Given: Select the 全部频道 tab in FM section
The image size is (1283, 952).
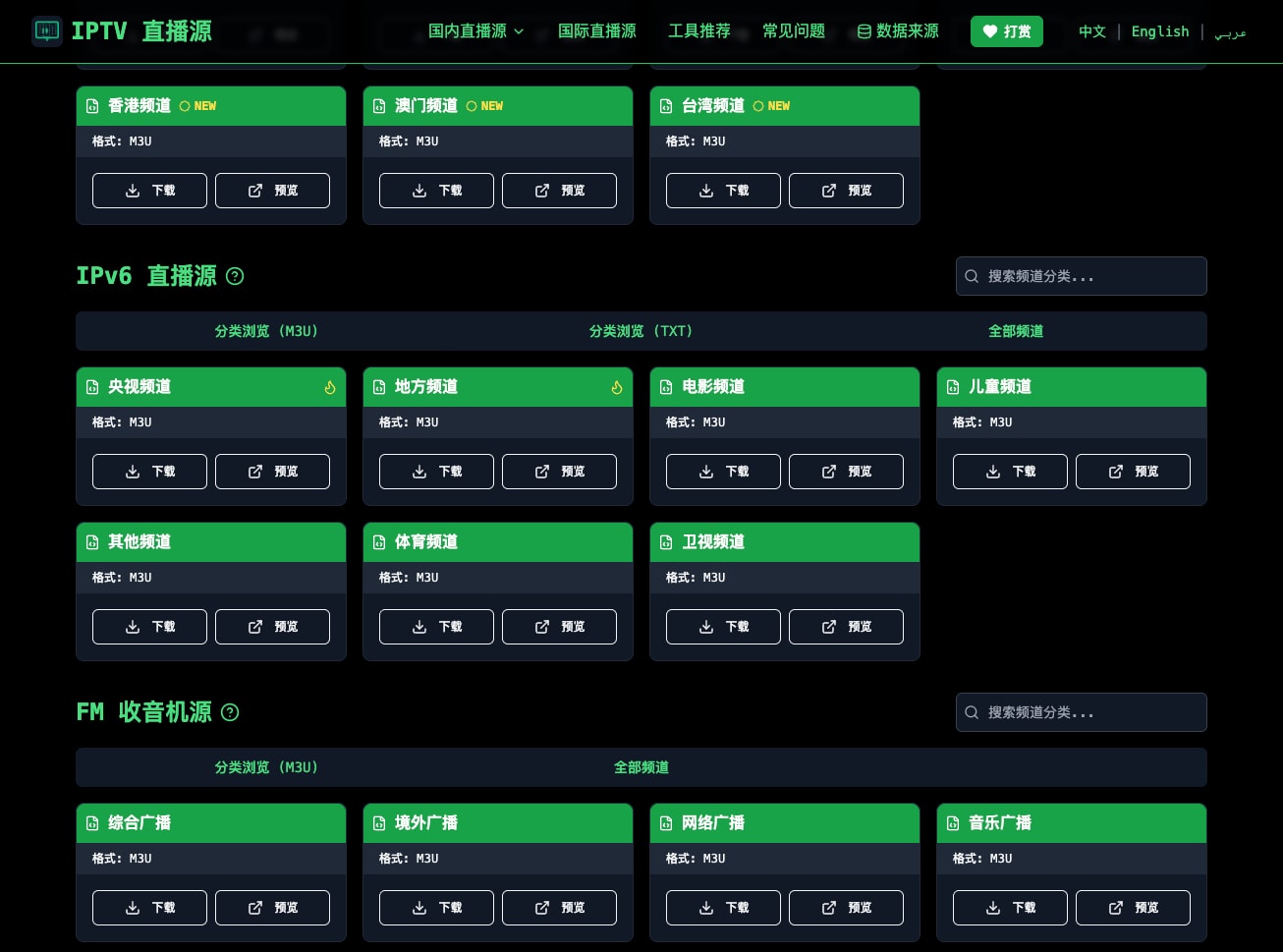Looking at the screenshot, I should (641, 767).
